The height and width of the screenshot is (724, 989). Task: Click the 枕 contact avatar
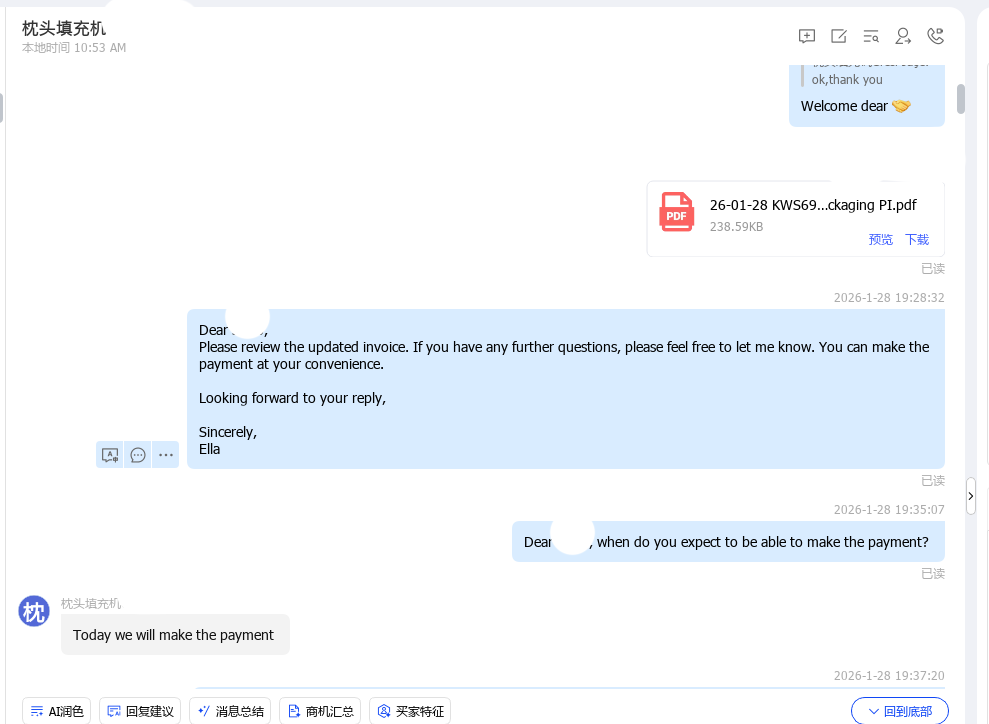[x=34, y=611]
